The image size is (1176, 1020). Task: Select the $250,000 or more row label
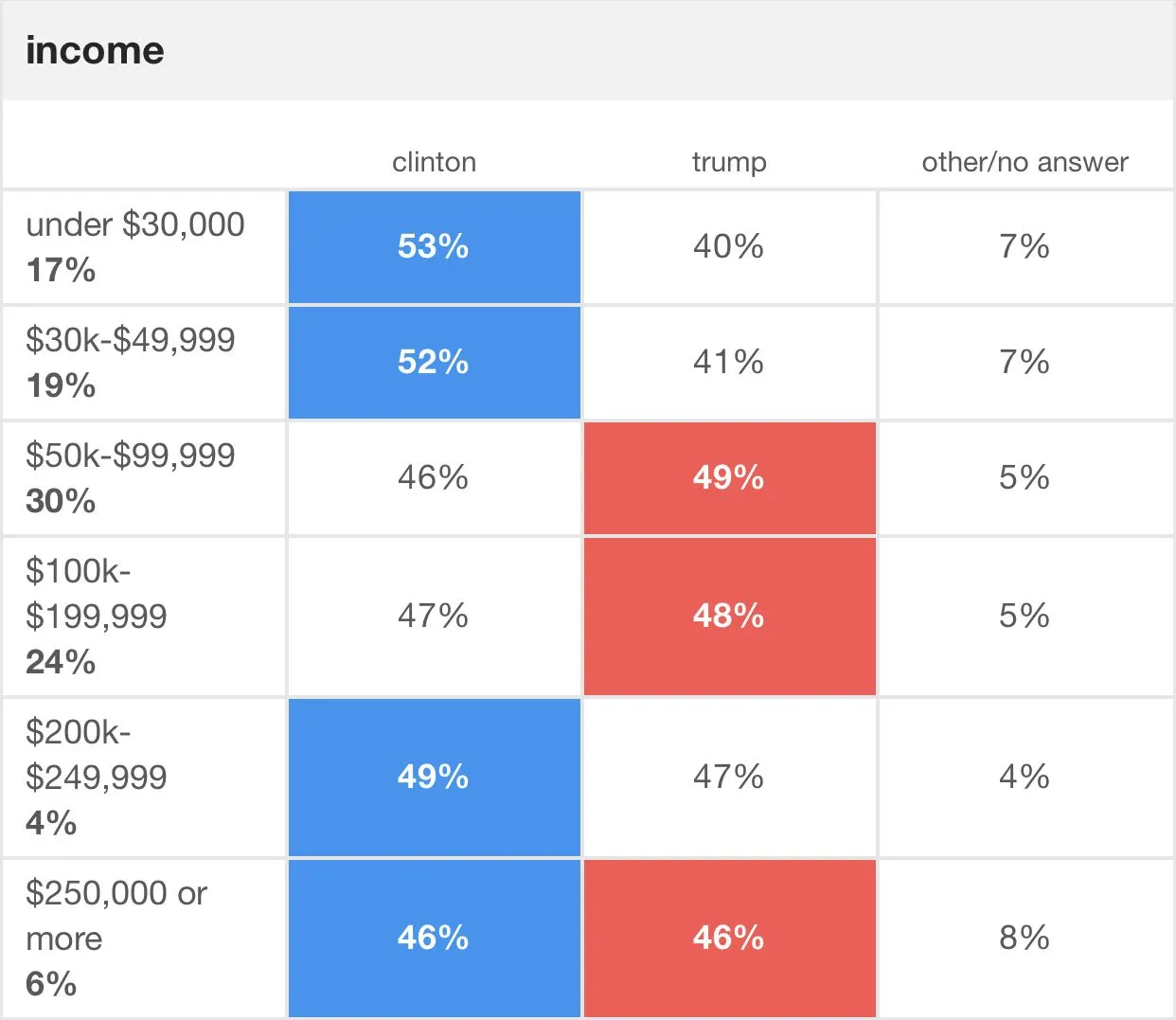point(116,915)
